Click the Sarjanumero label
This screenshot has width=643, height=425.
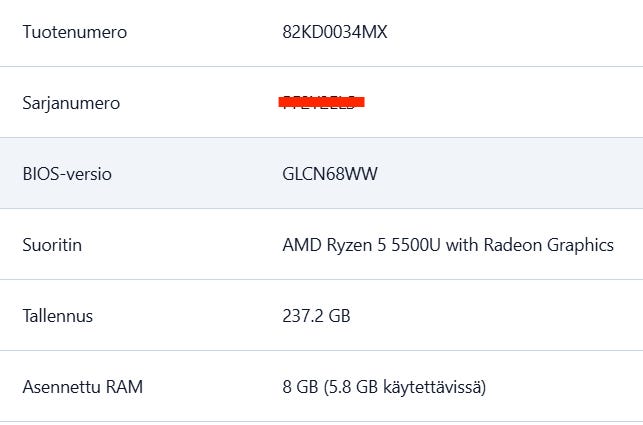[x=70, y=103]
